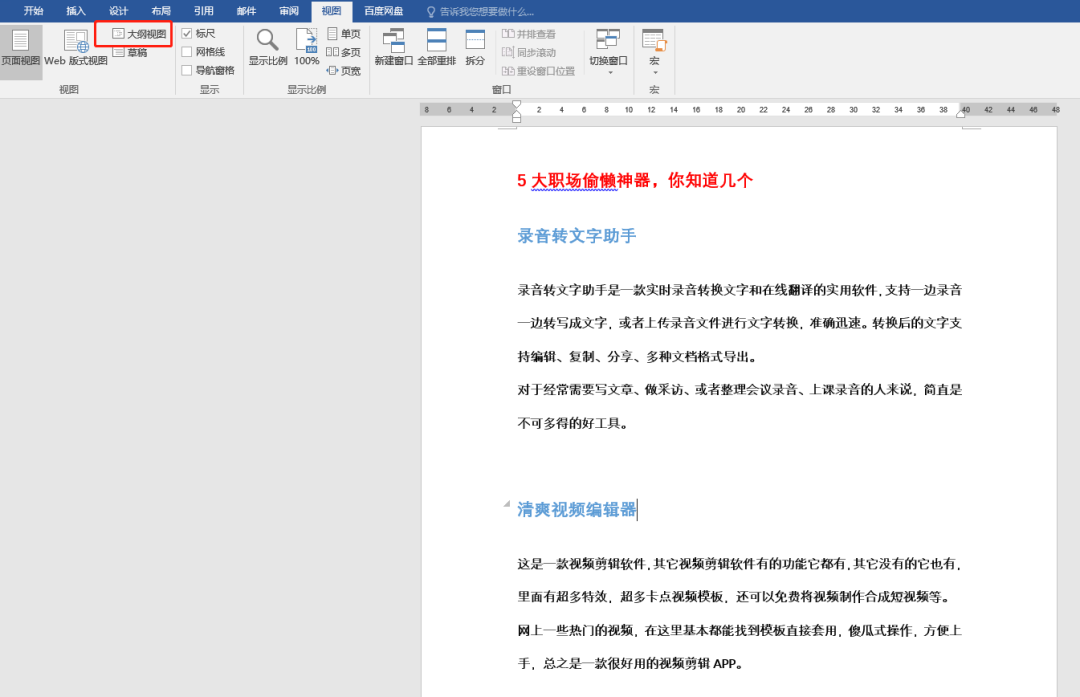Click the horizontal ruler bar
1080x697 pixels.
(739, 110)
